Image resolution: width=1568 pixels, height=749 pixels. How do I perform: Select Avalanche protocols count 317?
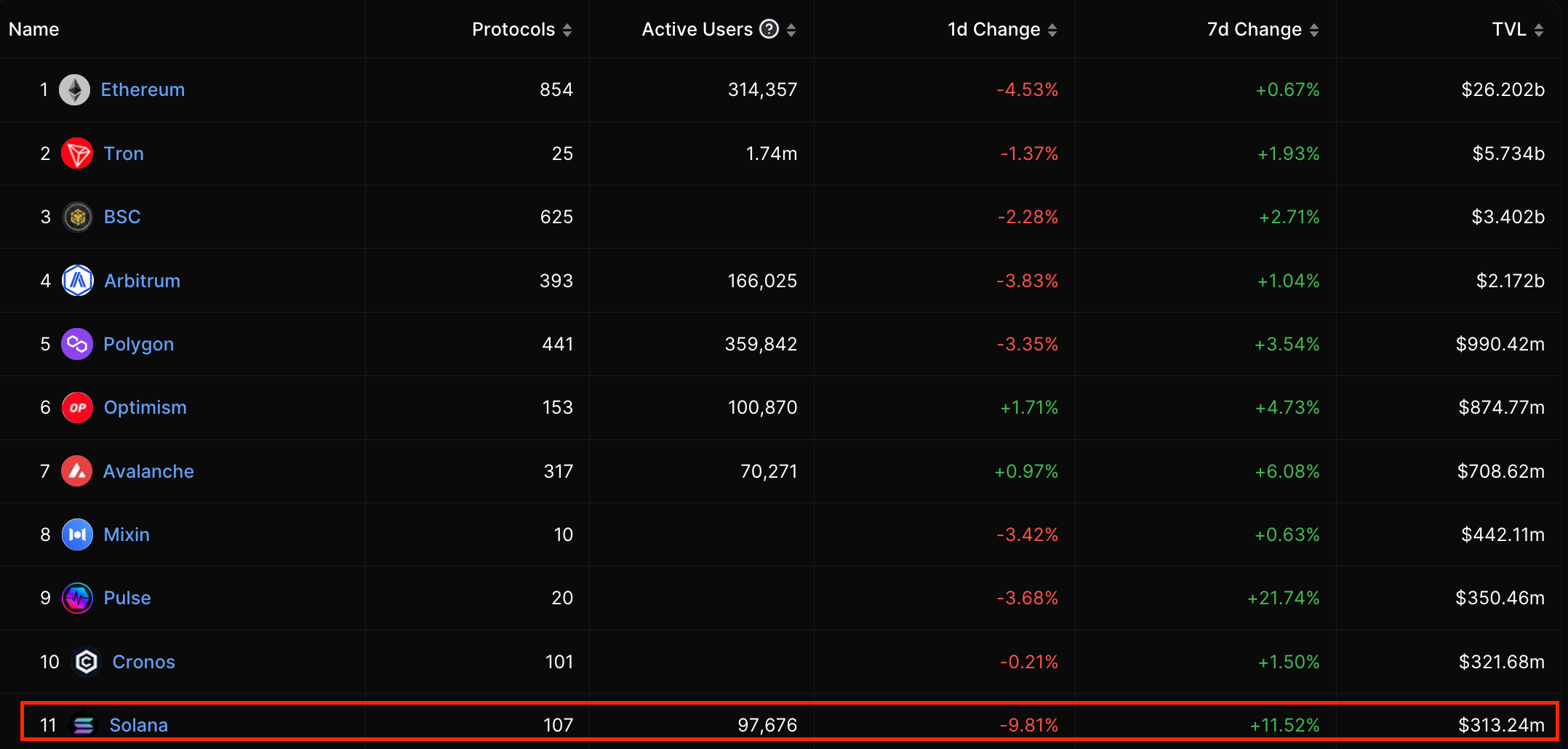click(x=559, y=471)
